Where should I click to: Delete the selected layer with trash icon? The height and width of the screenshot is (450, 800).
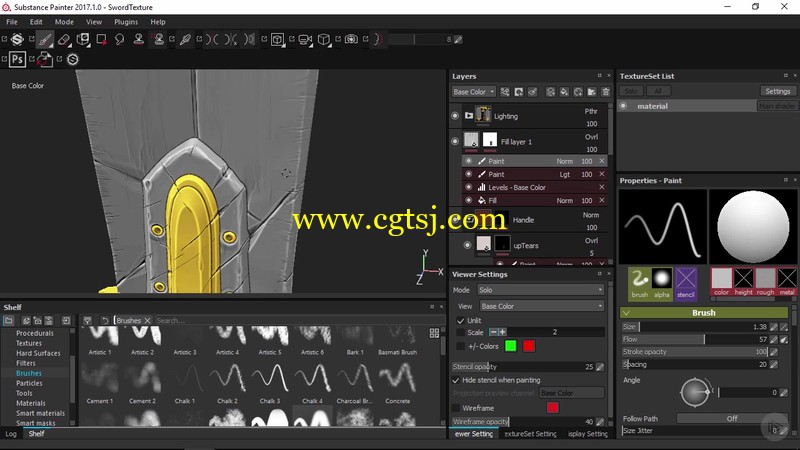tap(606, 92)
